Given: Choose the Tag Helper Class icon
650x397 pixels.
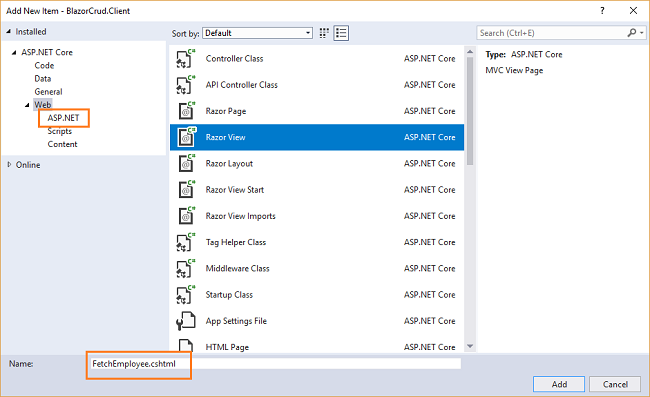Looking at the screenshot, I should pyautogui.click(x=185, y=242).
